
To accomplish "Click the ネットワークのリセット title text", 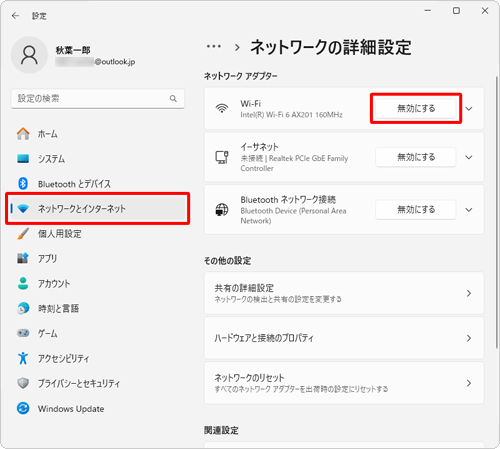I will pos(249,378).
